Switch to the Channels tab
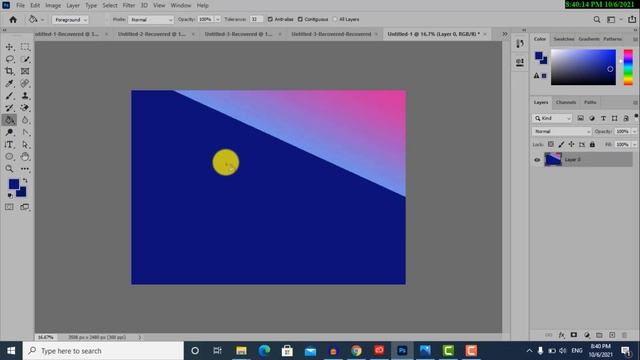The image size is (640, 360). [x=566, y=102]
